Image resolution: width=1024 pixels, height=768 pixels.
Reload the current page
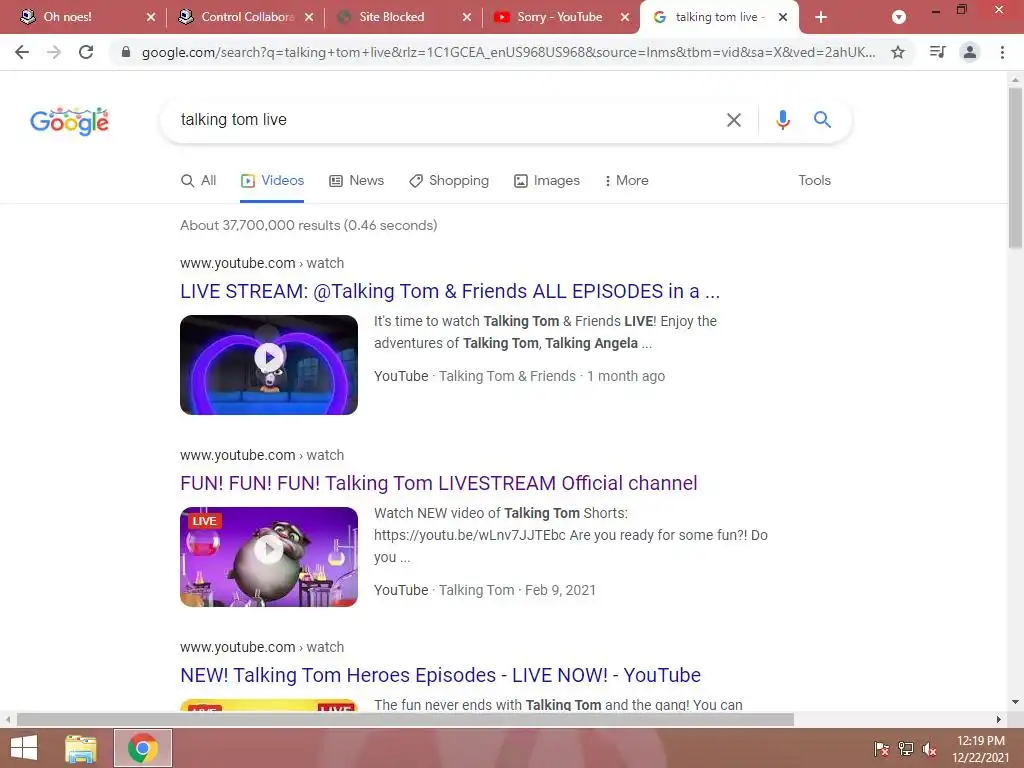click(86, 52)
